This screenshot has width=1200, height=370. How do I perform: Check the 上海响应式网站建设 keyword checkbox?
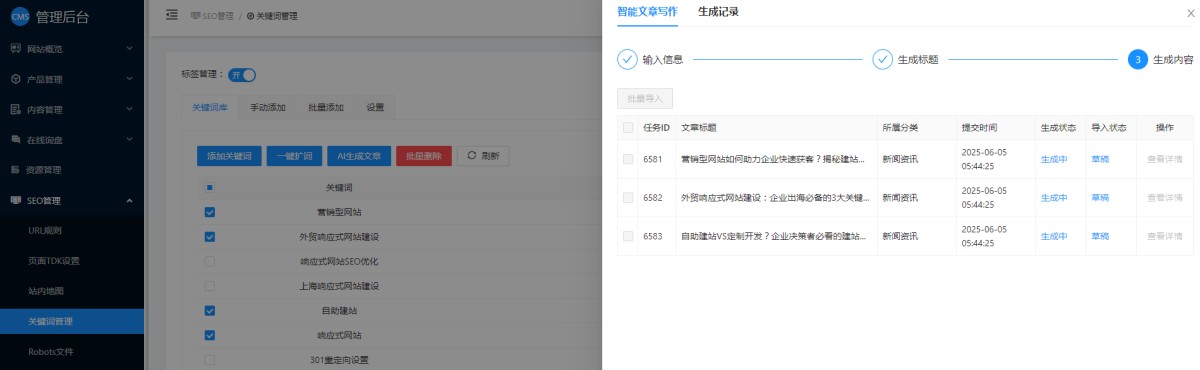[x=209, y=286]
